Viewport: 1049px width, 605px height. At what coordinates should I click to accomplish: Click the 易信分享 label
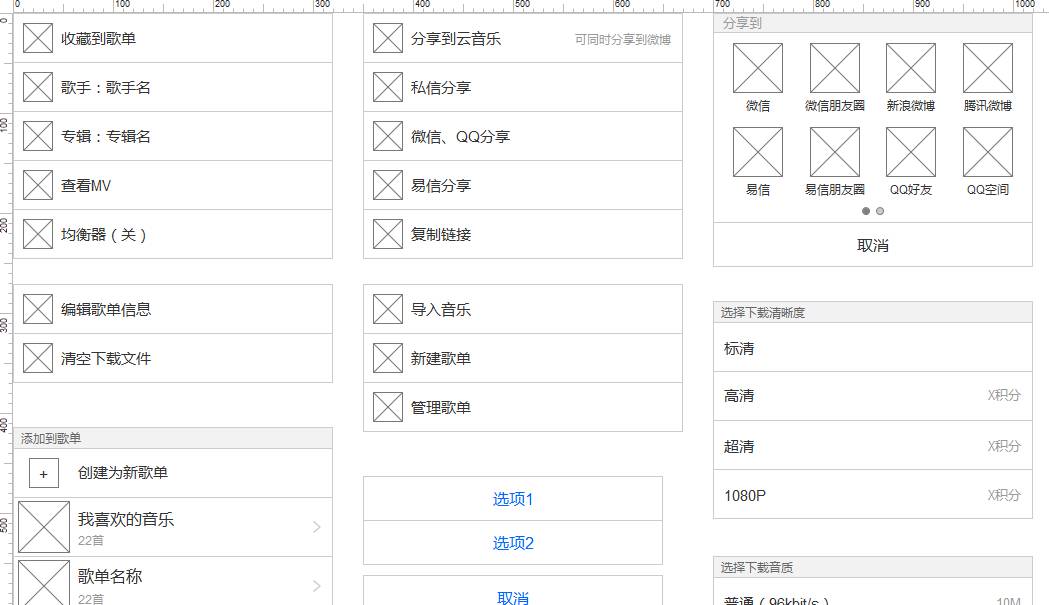pos(441,185)
